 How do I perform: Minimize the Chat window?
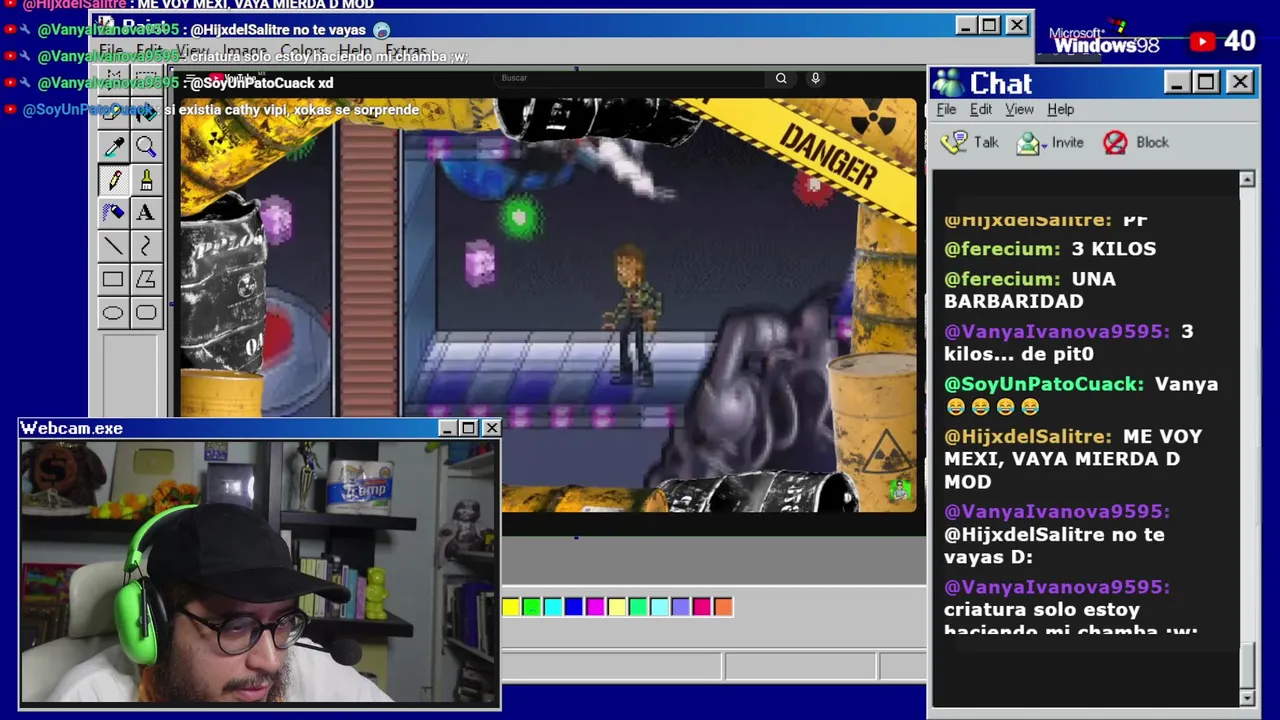click(x=1176, y=82)
